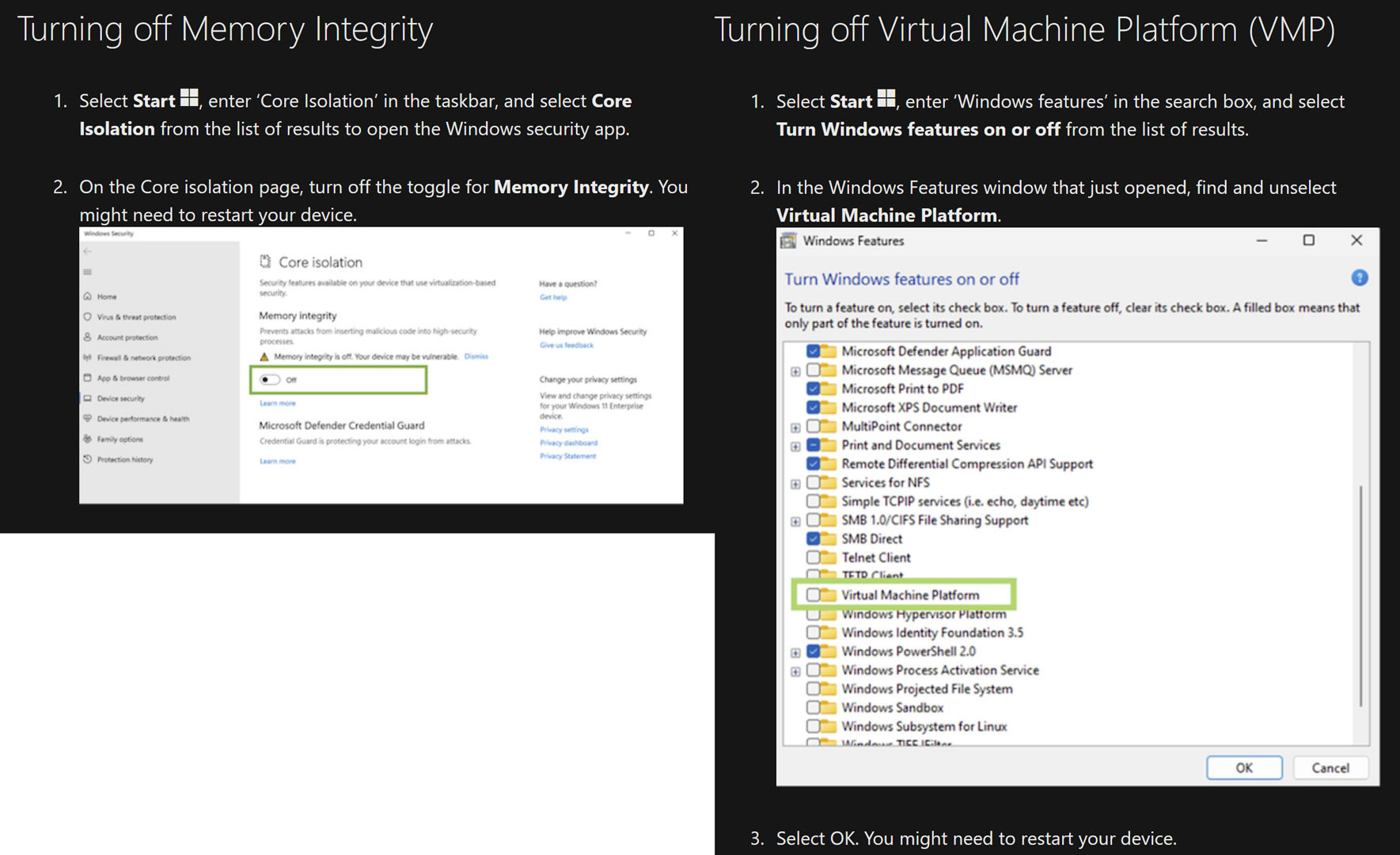The height and width of the screenshot is (855, 1400).
Task: Click the blue help question mark icon
Action: (1359, 278)
